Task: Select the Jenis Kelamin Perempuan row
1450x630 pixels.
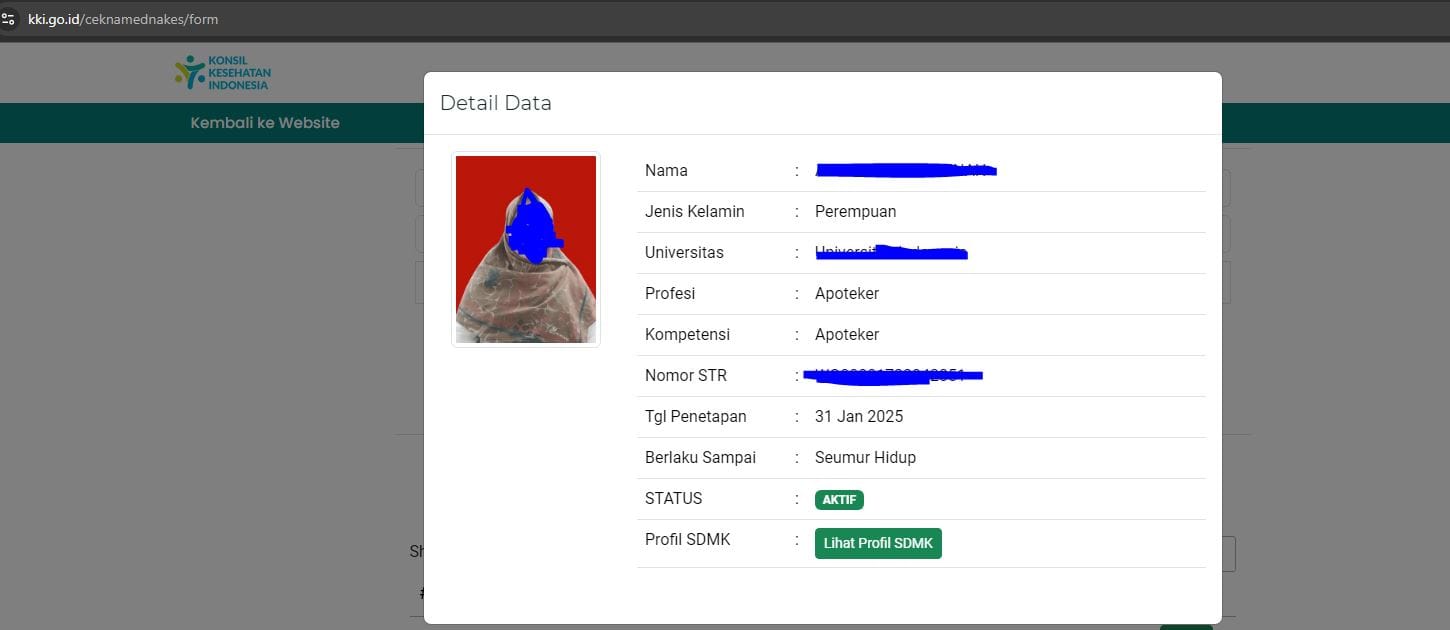Action: coord(855,211)
